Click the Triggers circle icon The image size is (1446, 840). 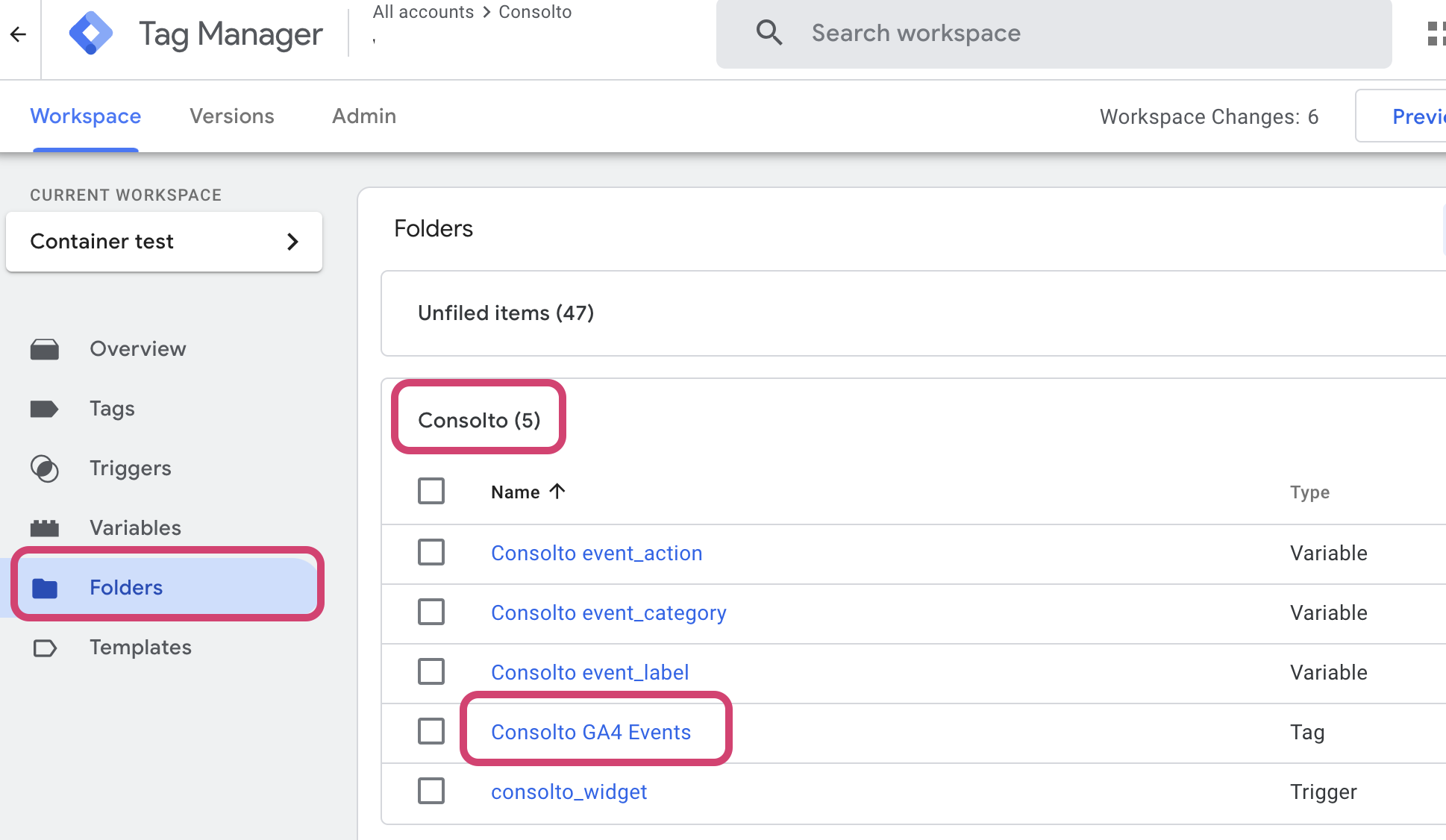click(45, 468)
